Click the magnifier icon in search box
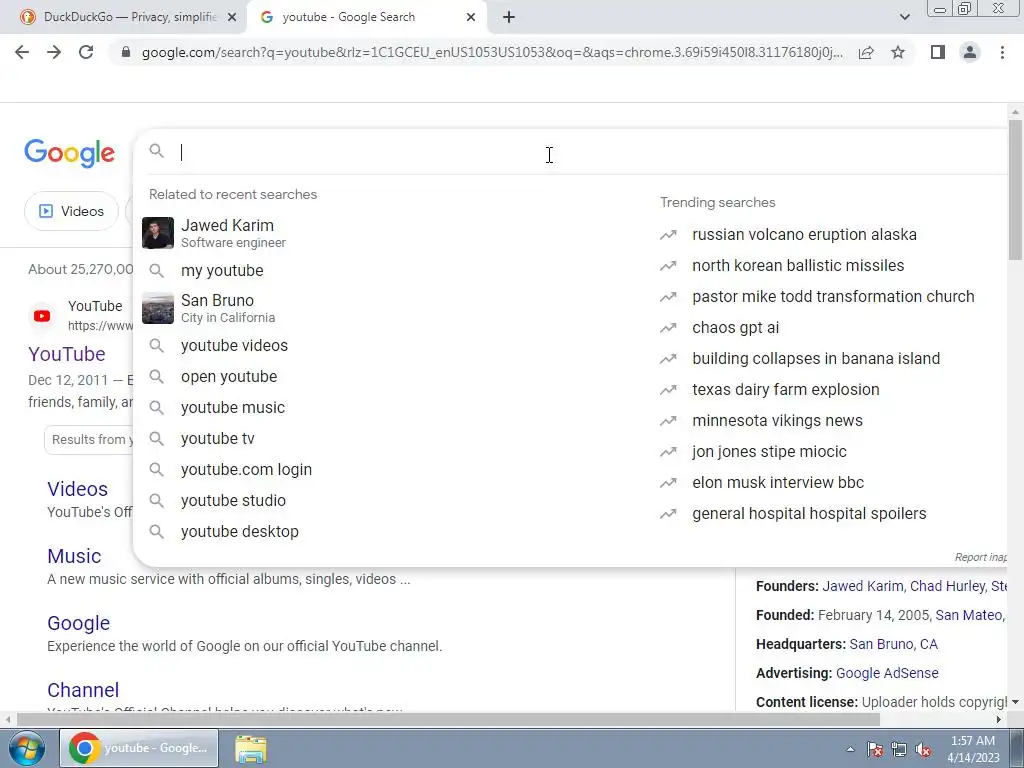Viewport: 1024px width, 768px height. click(156, 151)
